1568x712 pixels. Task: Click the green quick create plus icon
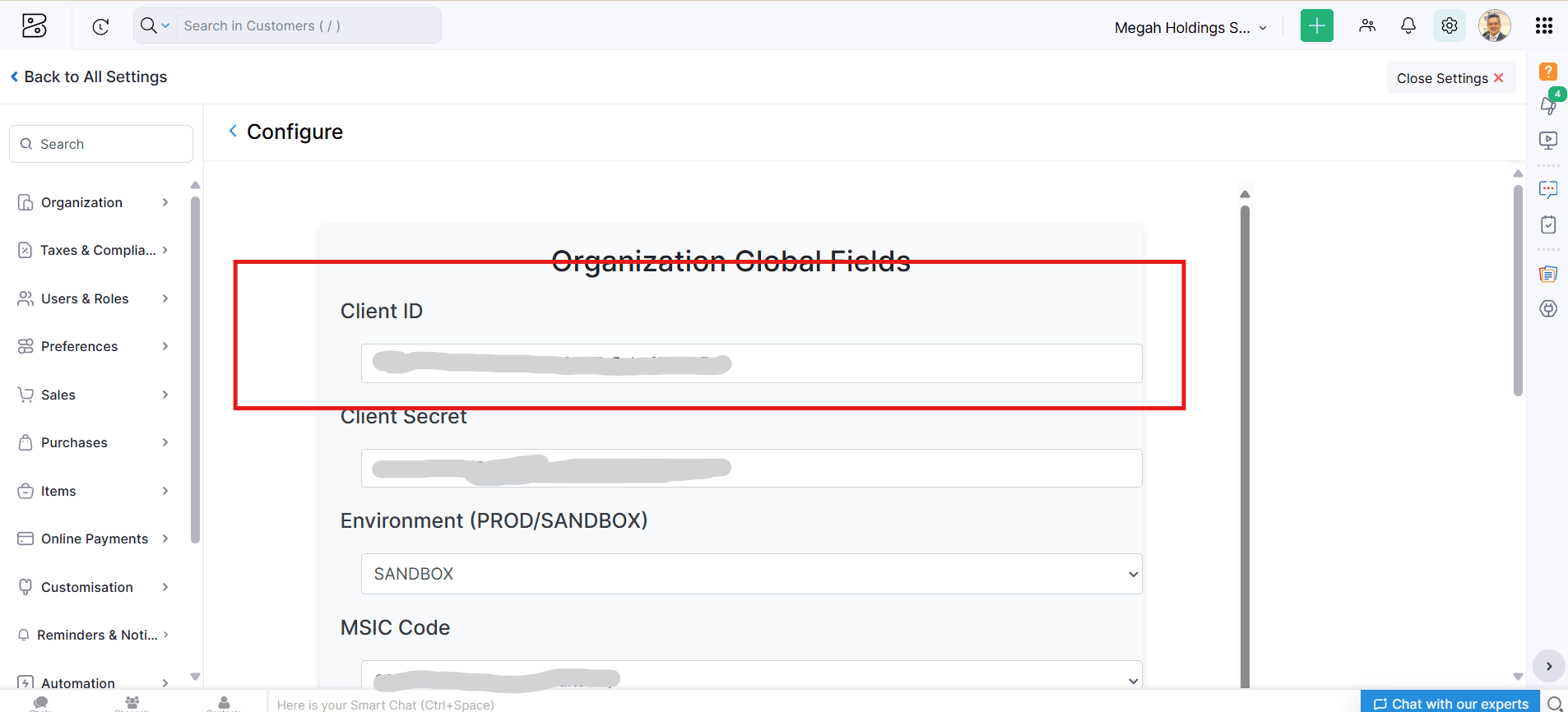pos(1316,25)
